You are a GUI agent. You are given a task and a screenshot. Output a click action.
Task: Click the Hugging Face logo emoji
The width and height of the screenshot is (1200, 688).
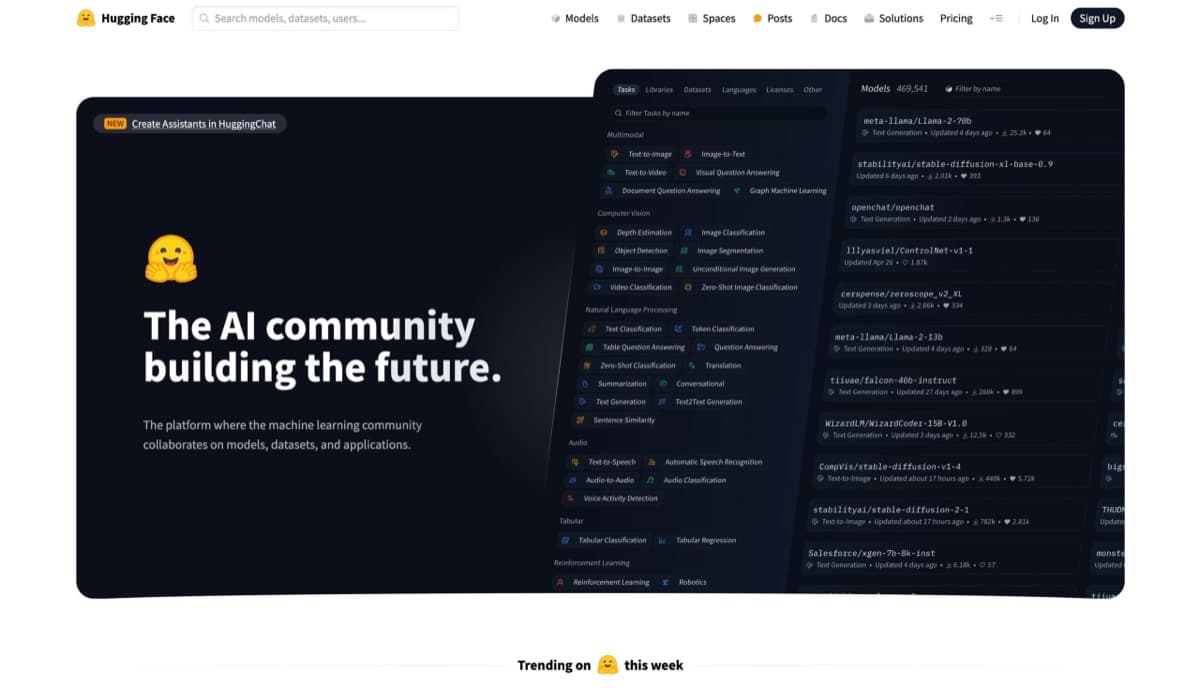[86, 18]
